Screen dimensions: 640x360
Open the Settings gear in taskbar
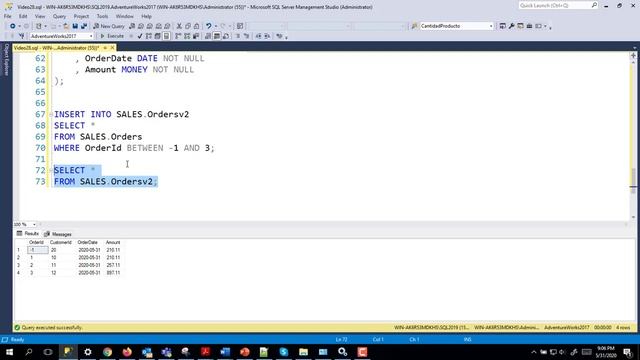pyautogui.click(x=88, y=352)
